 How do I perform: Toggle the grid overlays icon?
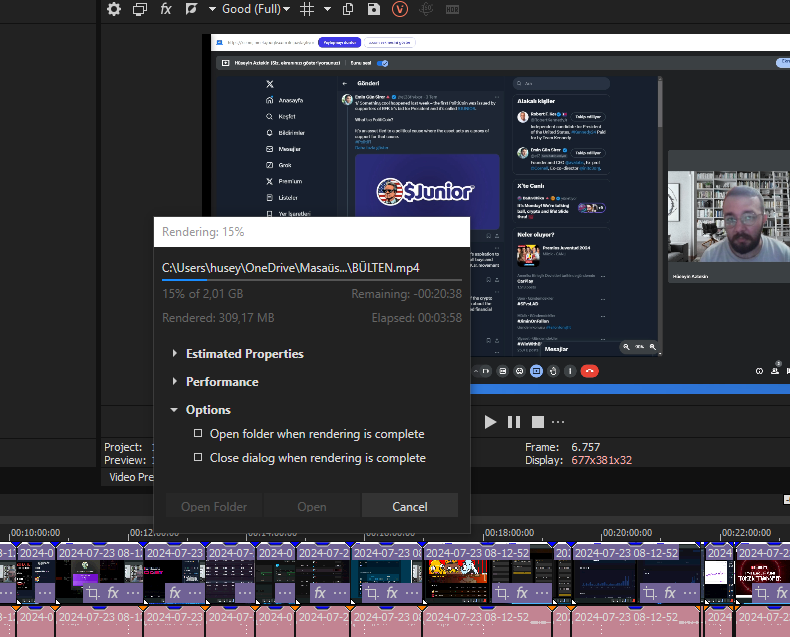click(x=307, y=9)
